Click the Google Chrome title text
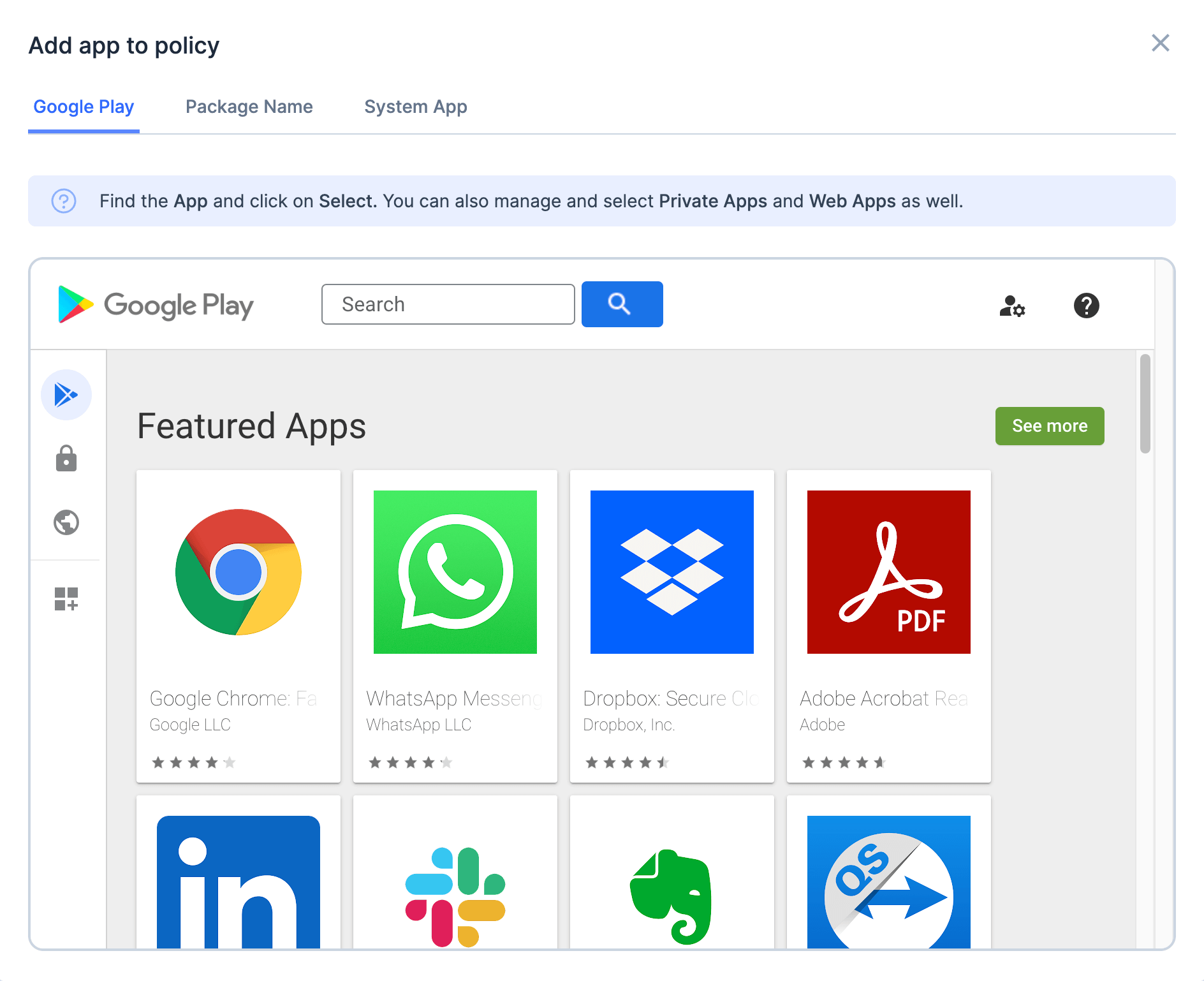 (x=233, y=698)
